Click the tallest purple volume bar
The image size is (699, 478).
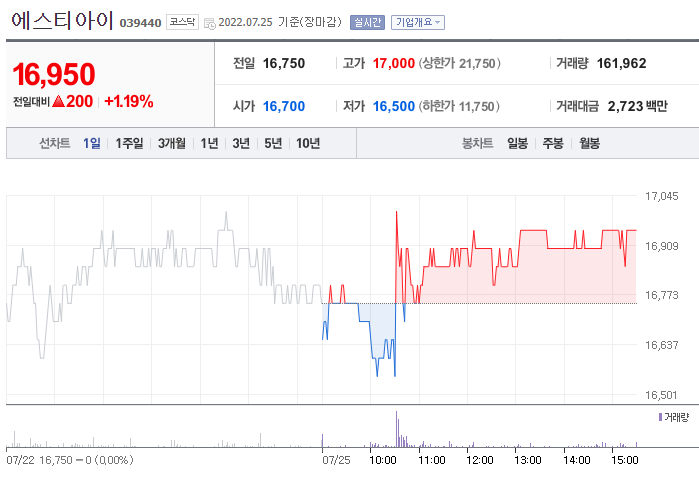coord(396,429)
